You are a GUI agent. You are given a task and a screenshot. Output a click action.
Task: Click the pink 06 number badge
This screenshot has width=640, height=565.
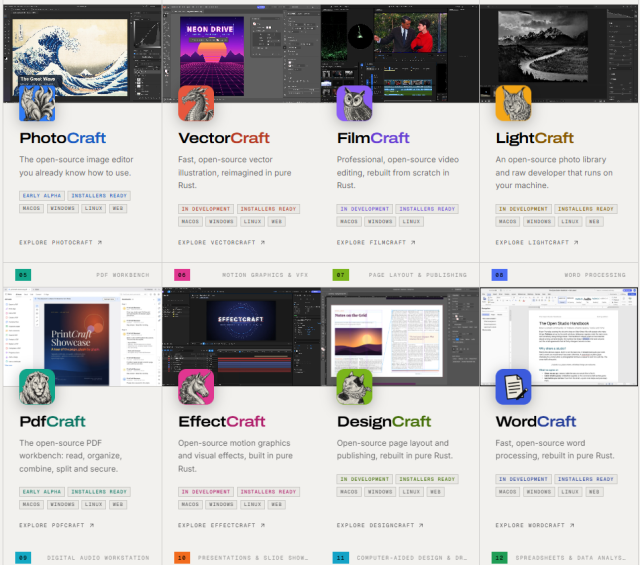point(182,275)
